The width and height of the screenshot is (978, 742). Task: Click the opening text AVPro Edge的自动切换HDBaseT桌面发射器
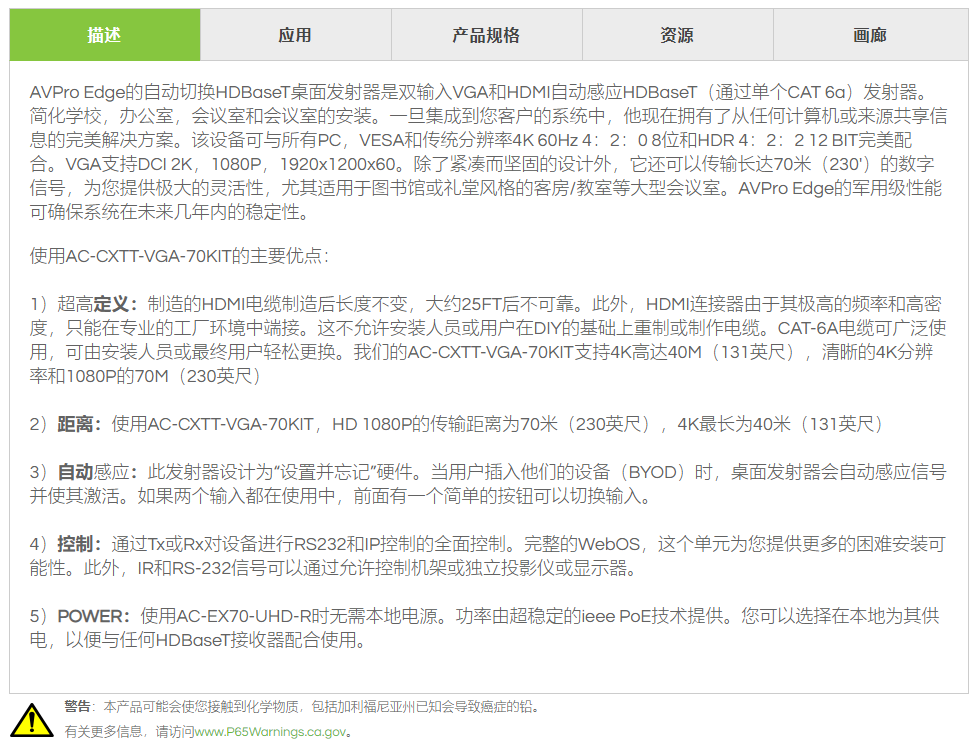click(x=205, y=92)
